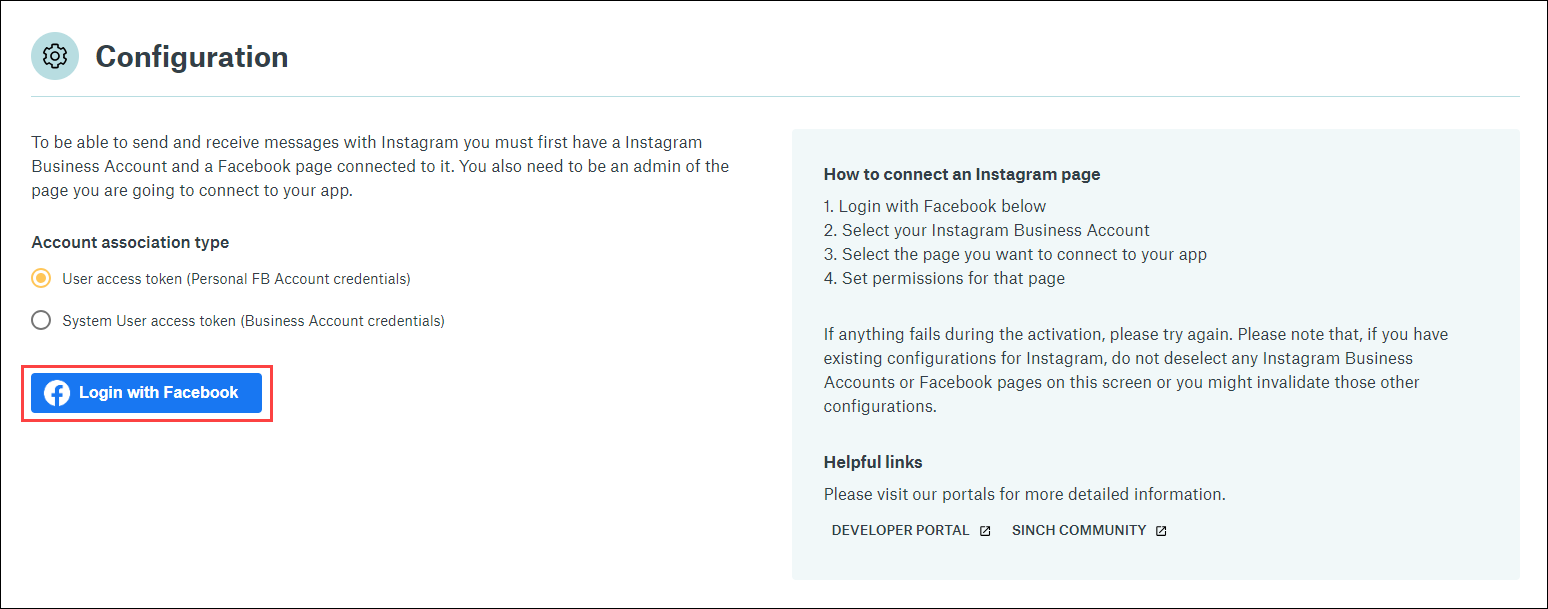1548x609 pixels.
Task: Open the SINCH COMMUNITY link
Action: point(1080,530)
